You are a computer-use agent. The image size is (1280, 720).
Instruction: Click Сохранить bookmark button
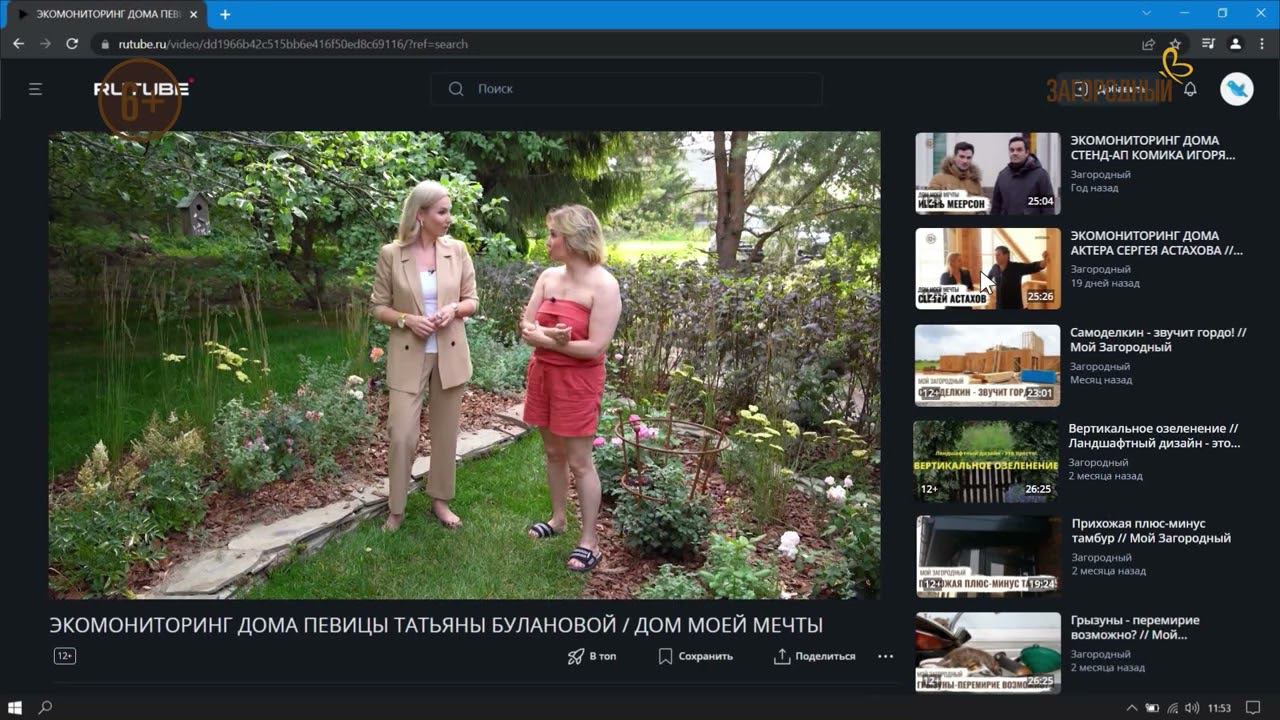(696, 656)
